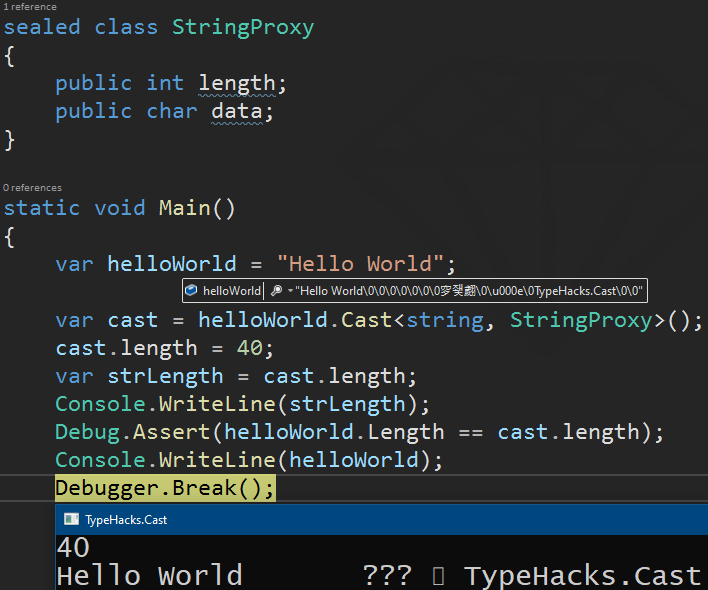This screenshot has height=590, width=708.
Task: Expand the visualizer dropdown arrow in the datatip
Action: coord(290,291)
